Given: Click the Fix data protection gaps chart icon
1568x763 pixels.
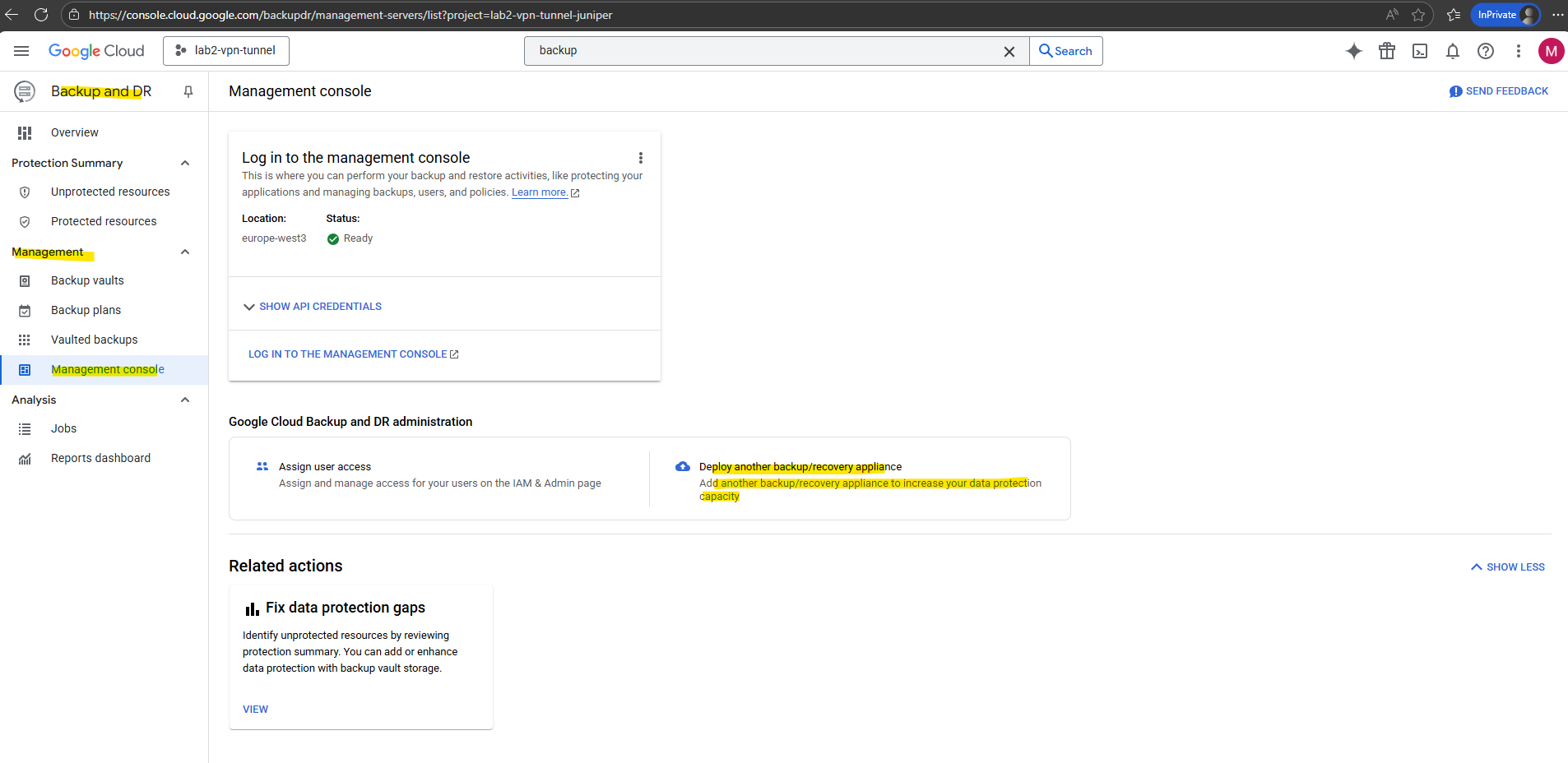Looking at the screenshot, I should pos(252,608).
